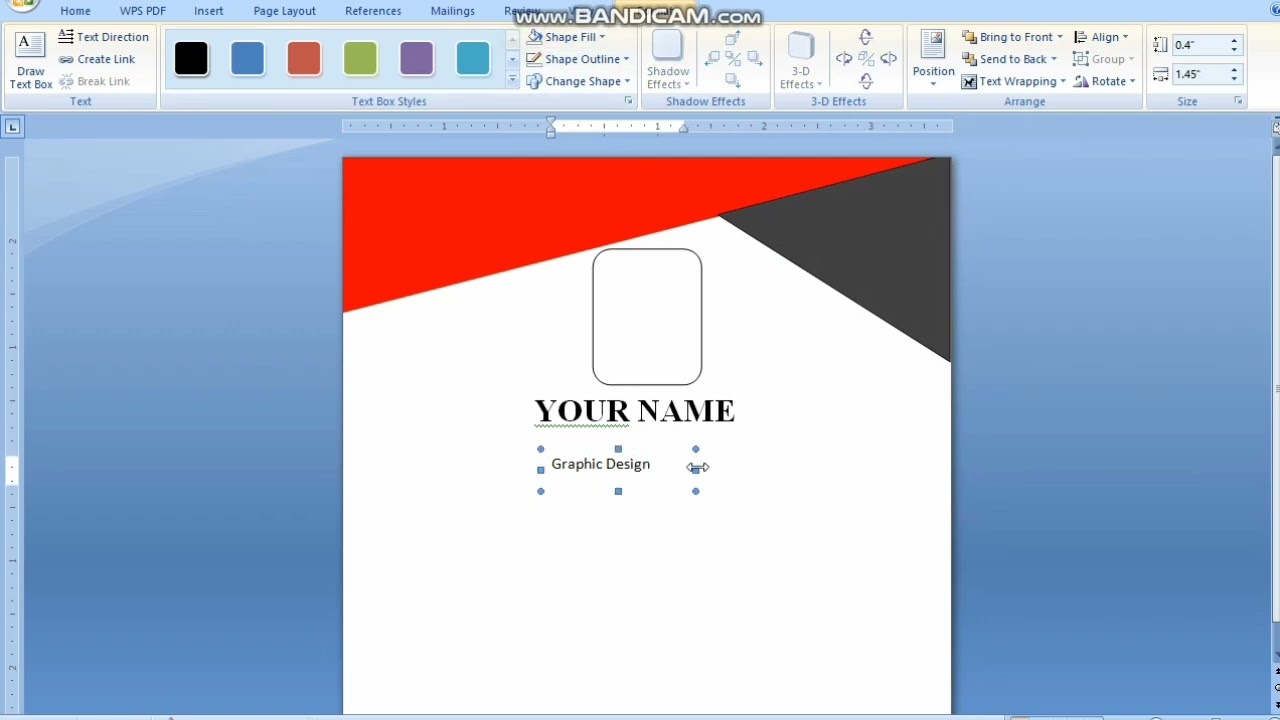
Task: Decrease the shape width with the down arrow
Action: [1234, 79]
